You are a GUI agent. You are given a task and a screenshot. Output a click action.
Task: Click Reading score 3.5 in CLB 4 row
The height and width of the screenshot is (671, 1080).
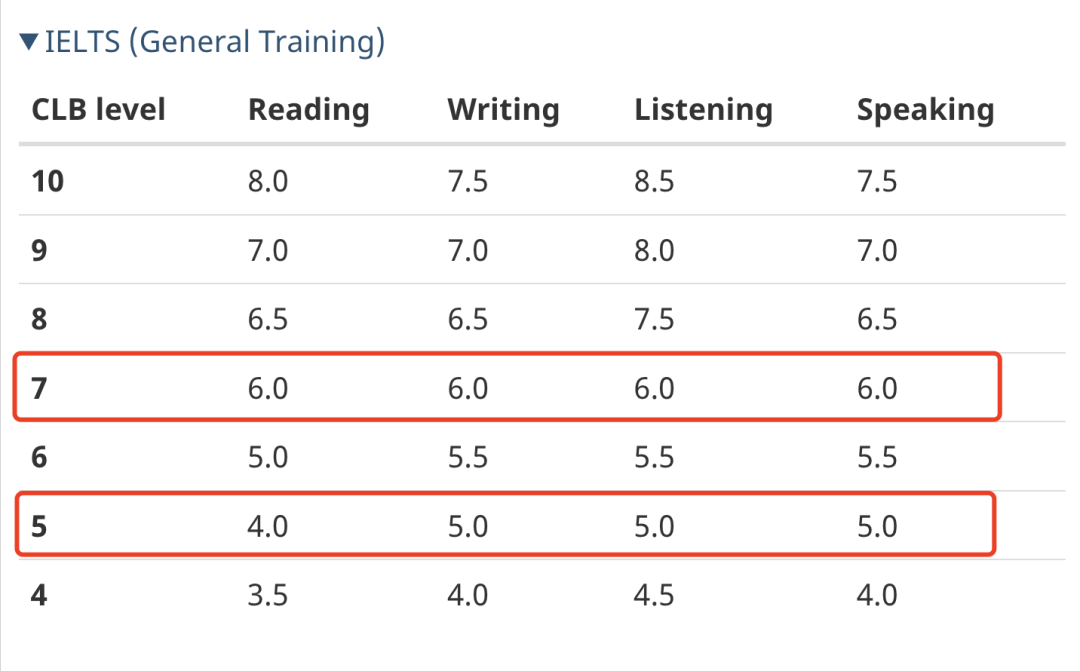point(267,595)
